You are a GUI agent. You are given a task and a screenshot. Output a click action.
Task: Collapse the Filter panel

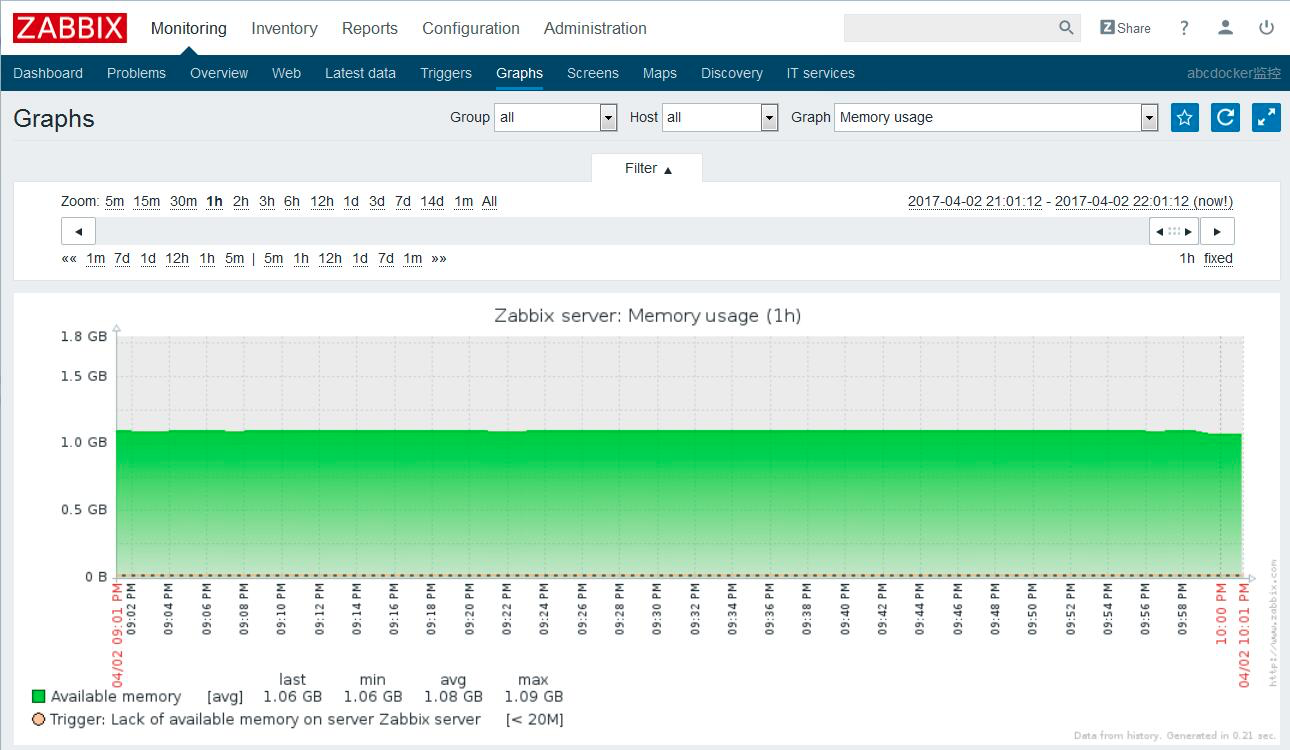(x=647, y=168)
